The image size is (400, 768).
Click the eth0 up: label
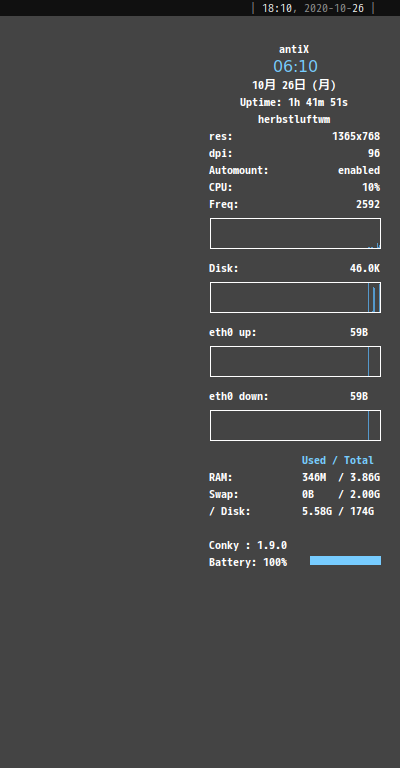click(233, 333)
